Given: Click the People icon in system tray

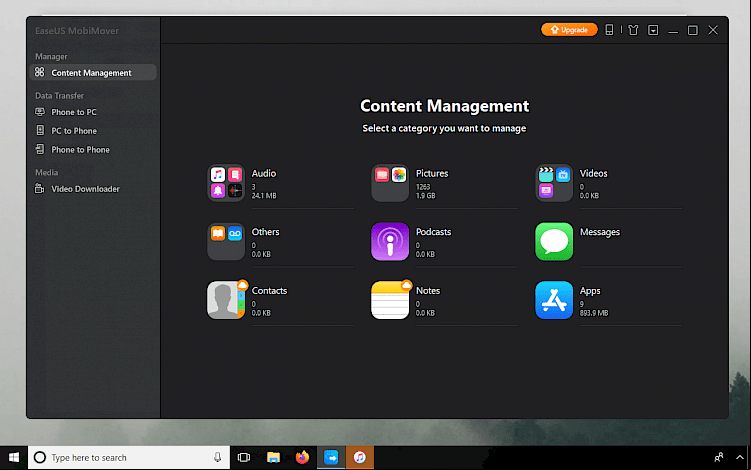Looking at the screenshot, I should pyautogui.click(x=719, y=458).
